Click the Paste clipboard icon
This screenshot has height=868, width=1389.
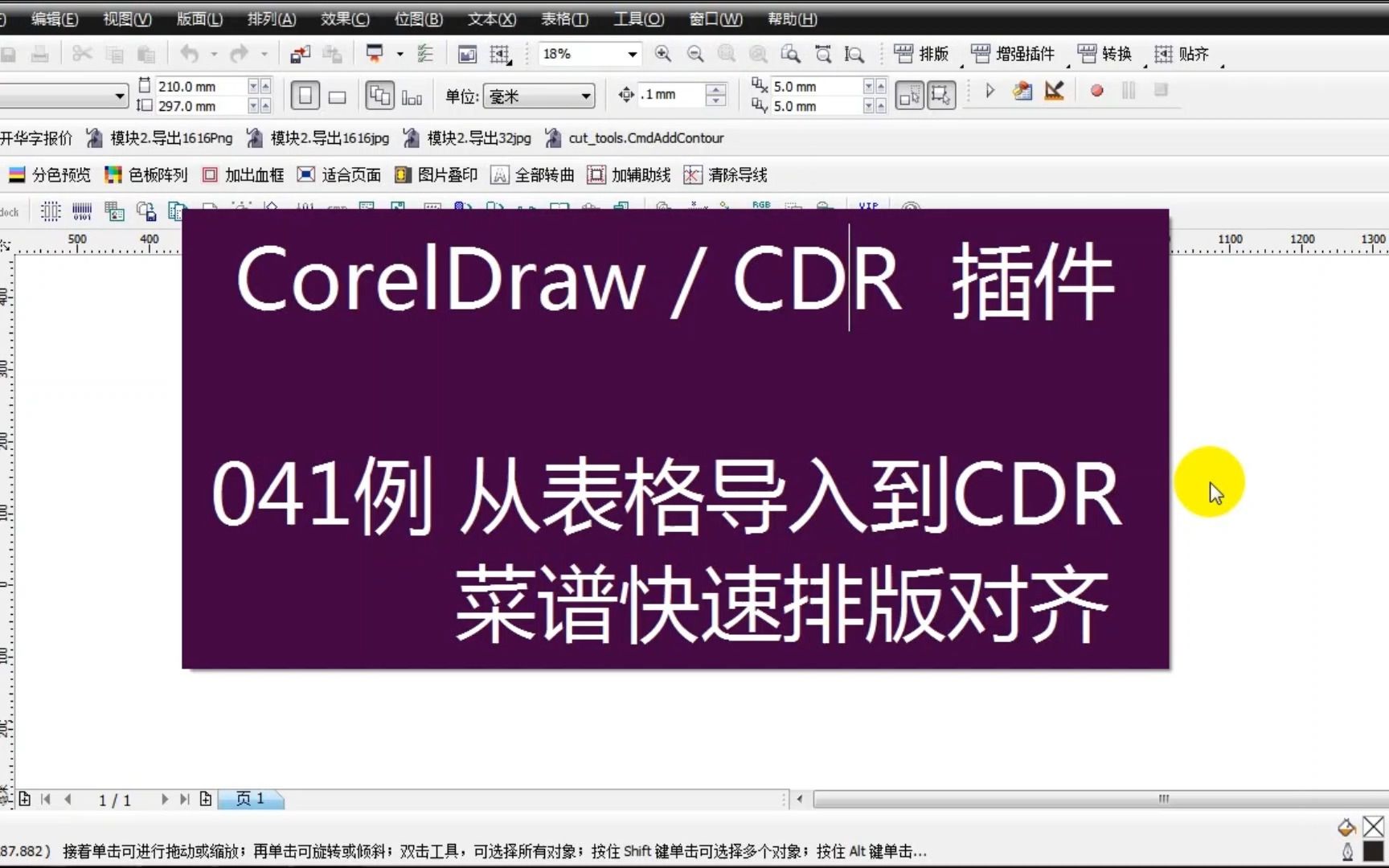[145, 54]
